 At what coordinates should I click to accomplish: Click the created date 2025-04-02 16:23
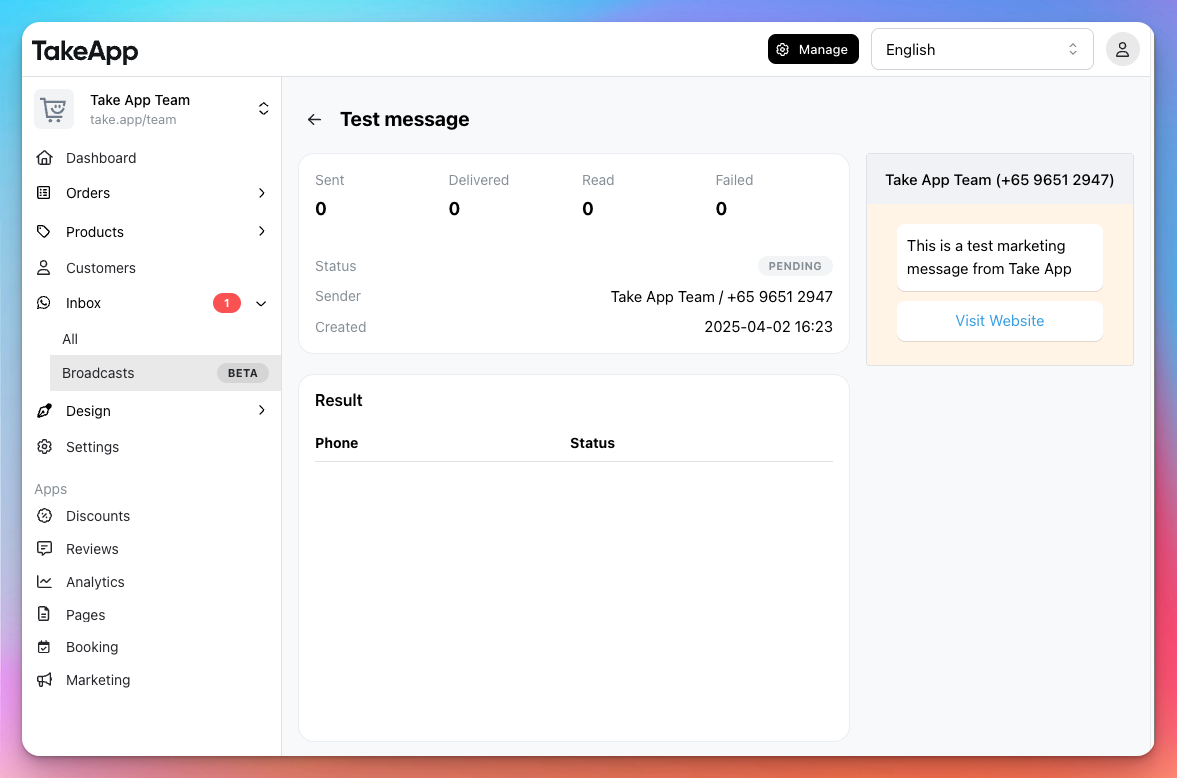click(x=769, y=327)
